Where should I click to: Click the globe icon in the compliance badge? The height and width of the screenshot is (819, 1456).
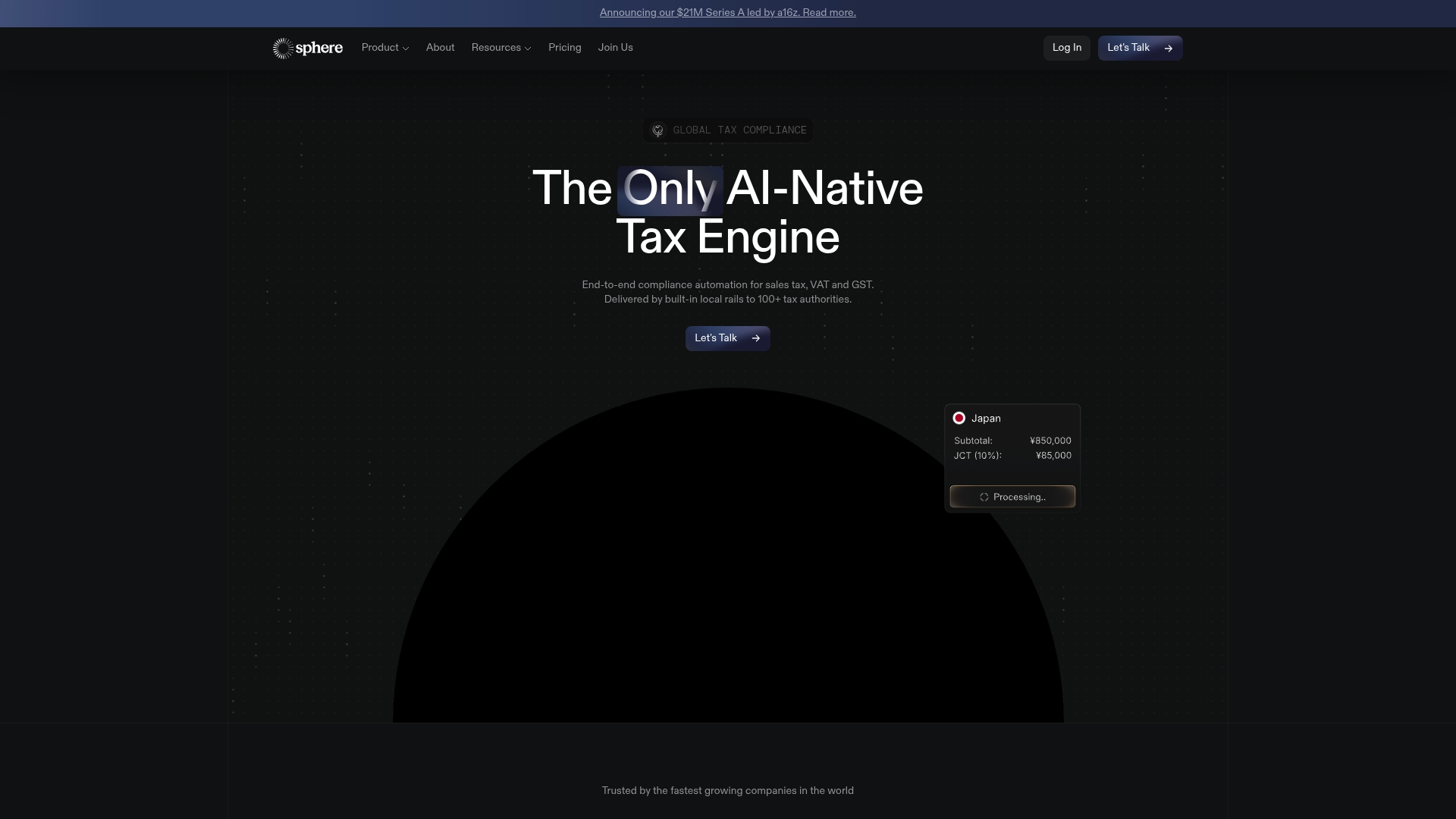click(x=657, y=130)
